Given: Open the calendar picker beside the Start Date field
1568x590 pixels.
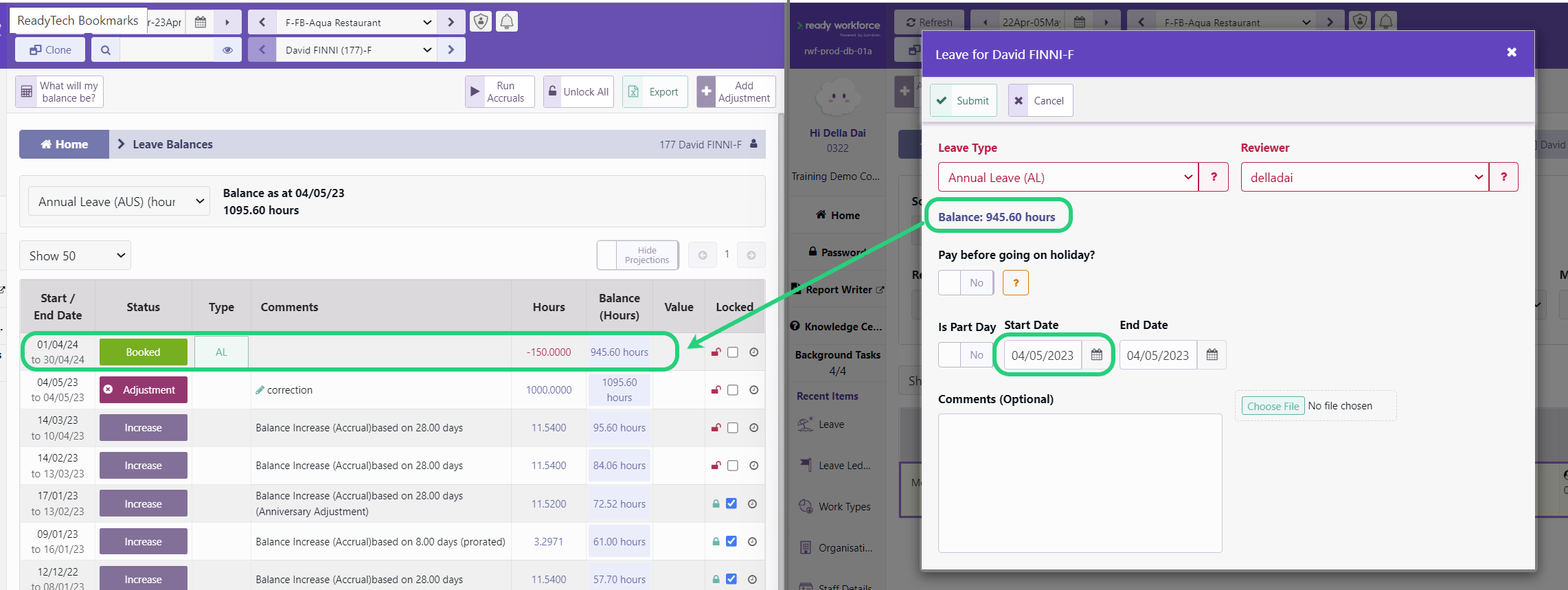Looking at the screenshot, I should [x=1096, y=355].
